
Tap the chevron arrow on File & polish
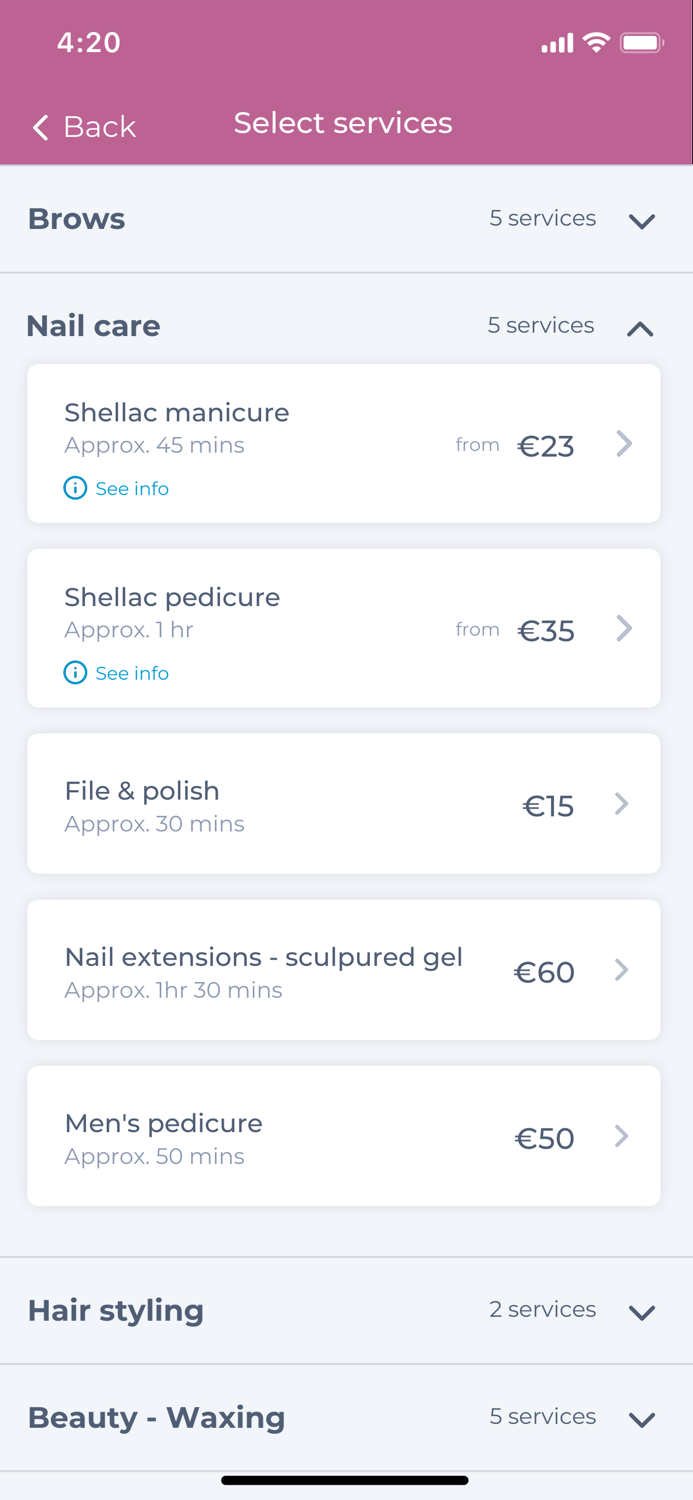(x=621, y=804)
